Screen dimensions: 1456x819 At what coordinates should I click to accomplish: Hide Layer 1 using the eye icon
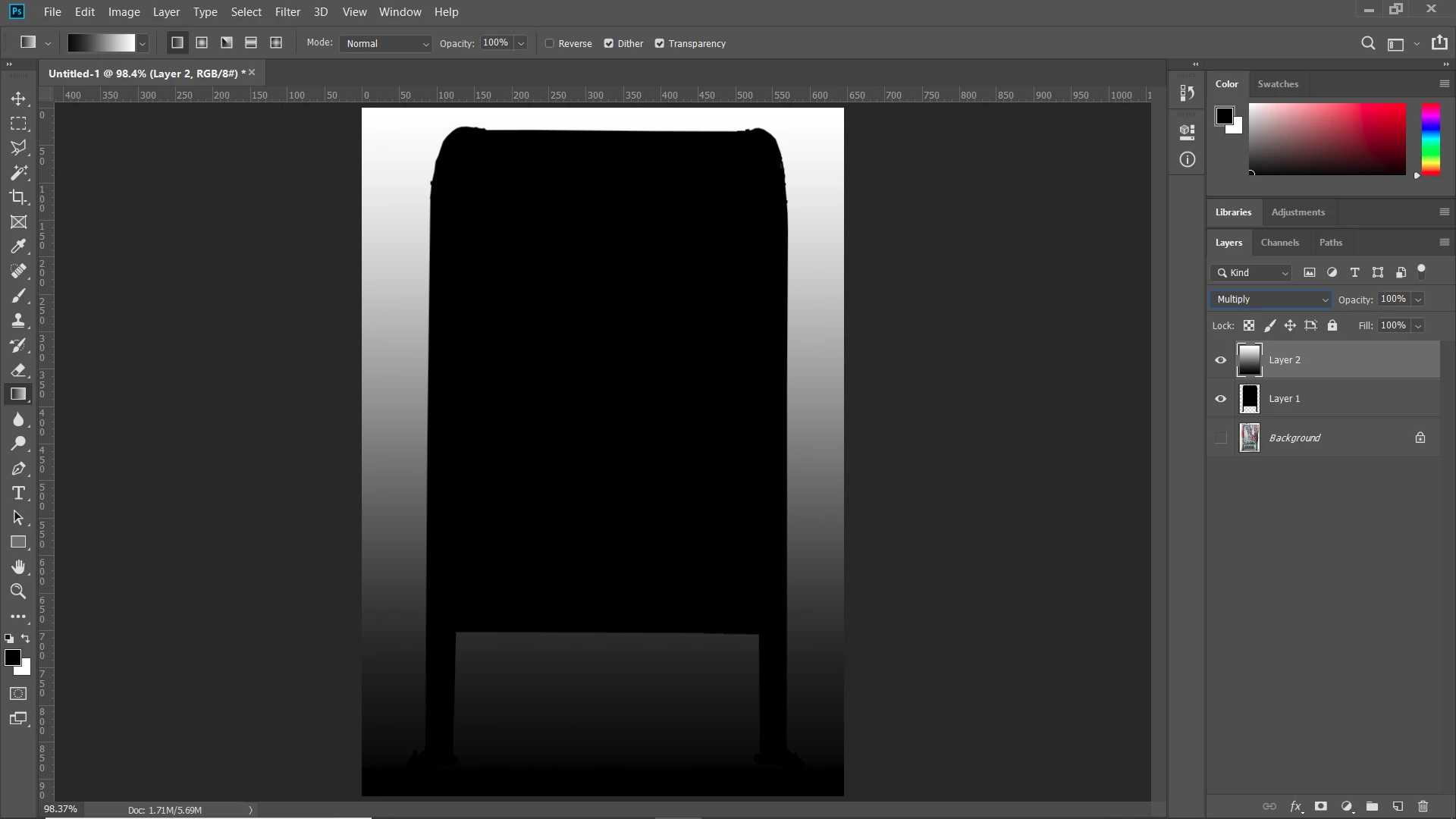point(1220,399)
